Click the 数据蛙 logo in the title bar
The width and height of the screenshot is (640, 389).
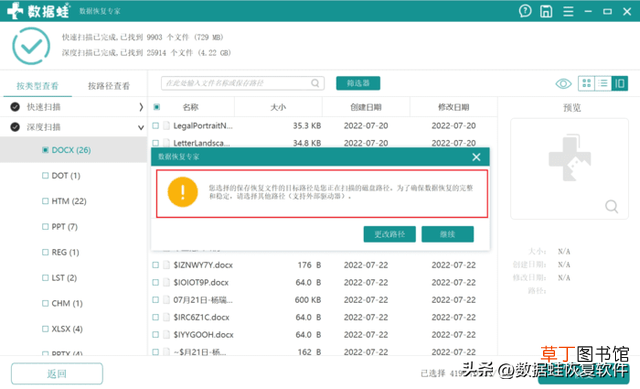coord(38,11)
